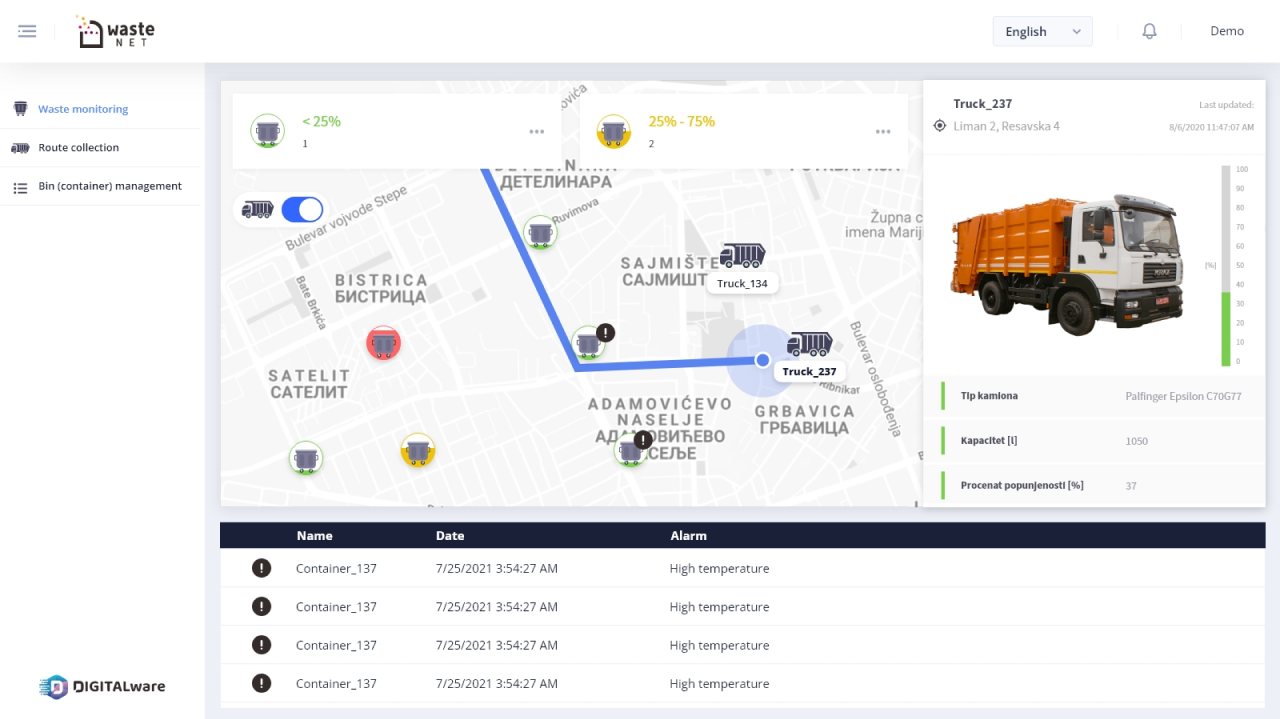
Task: Click the truck icon beside the toggle
Action: (x=258, y=209)
